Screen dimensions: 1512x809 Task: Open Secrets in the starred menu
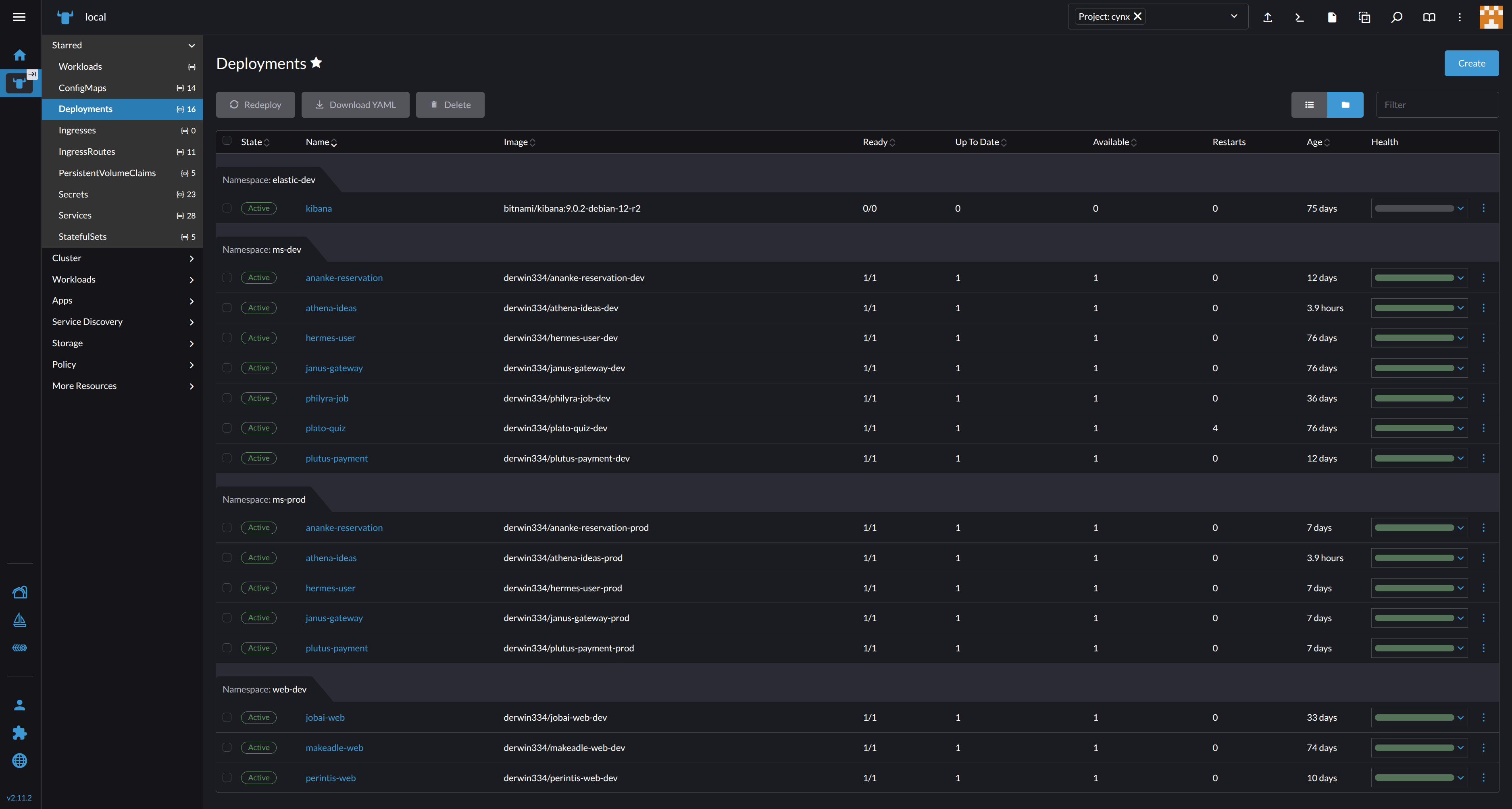[73, 194]
